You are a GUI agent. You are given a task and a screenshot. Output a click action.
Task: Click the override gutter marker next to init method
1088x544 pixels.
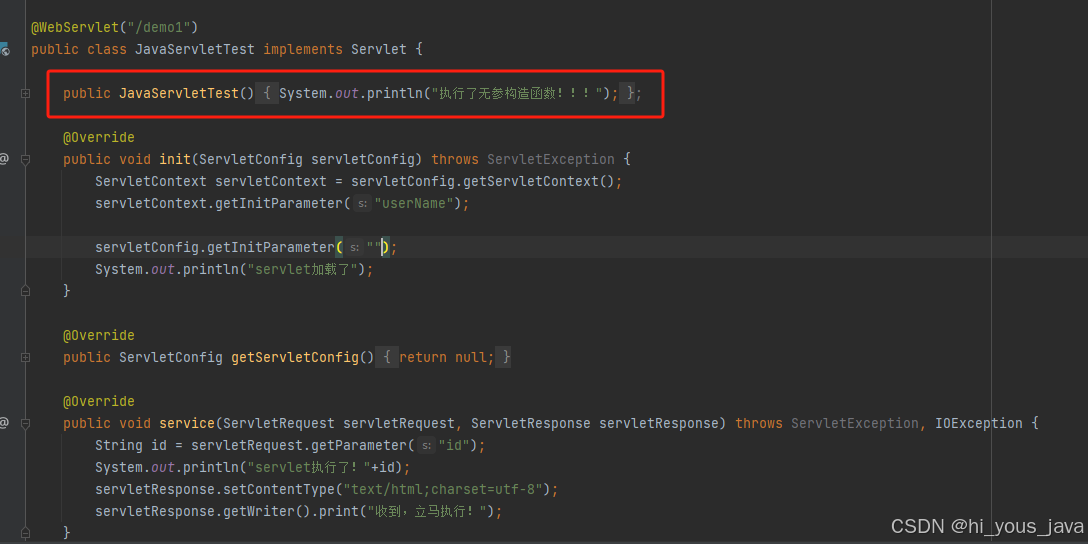[3, 159]
